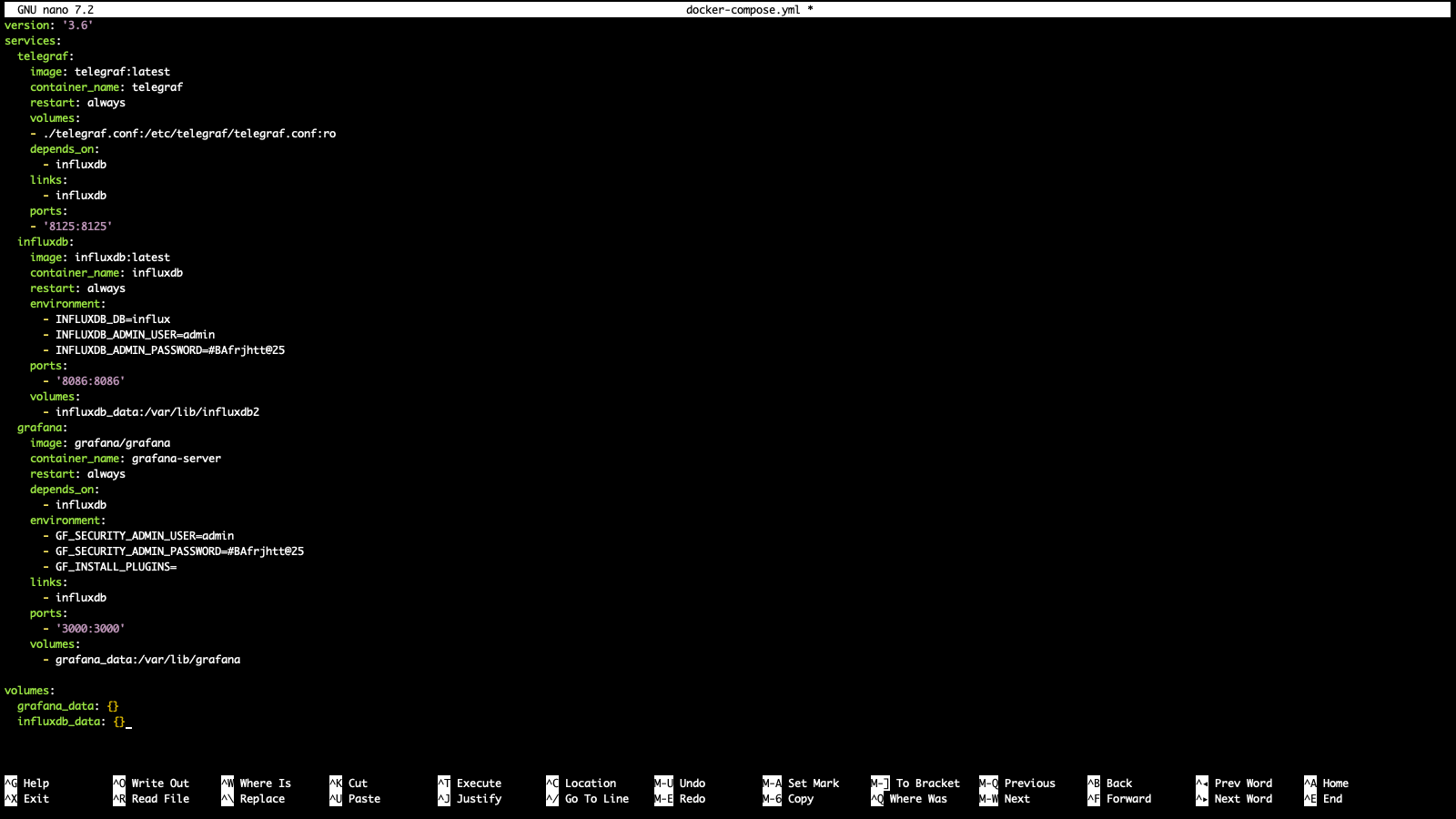
Task: Click the M-Q Previous shortcut
Action: (x=1017, y=784)
